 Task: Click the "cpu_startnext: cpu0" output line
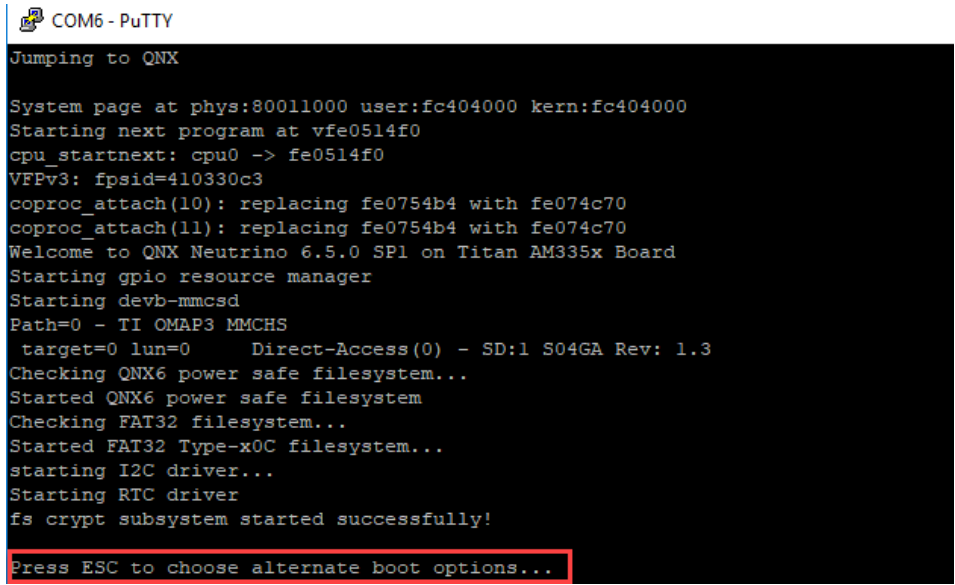pyautogui.click(x=197, y=155)
